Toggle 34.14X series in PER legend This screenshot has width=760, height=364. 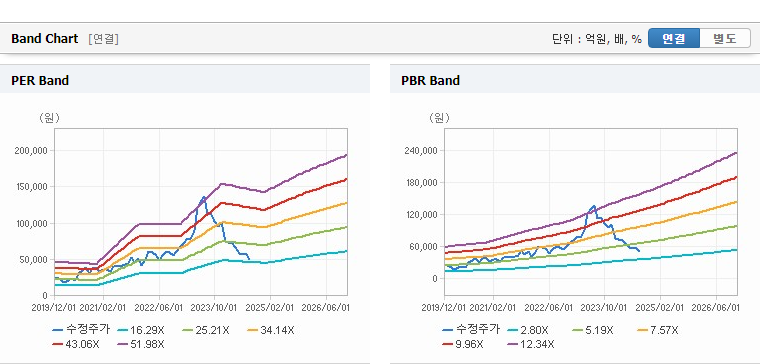point(270,330)
